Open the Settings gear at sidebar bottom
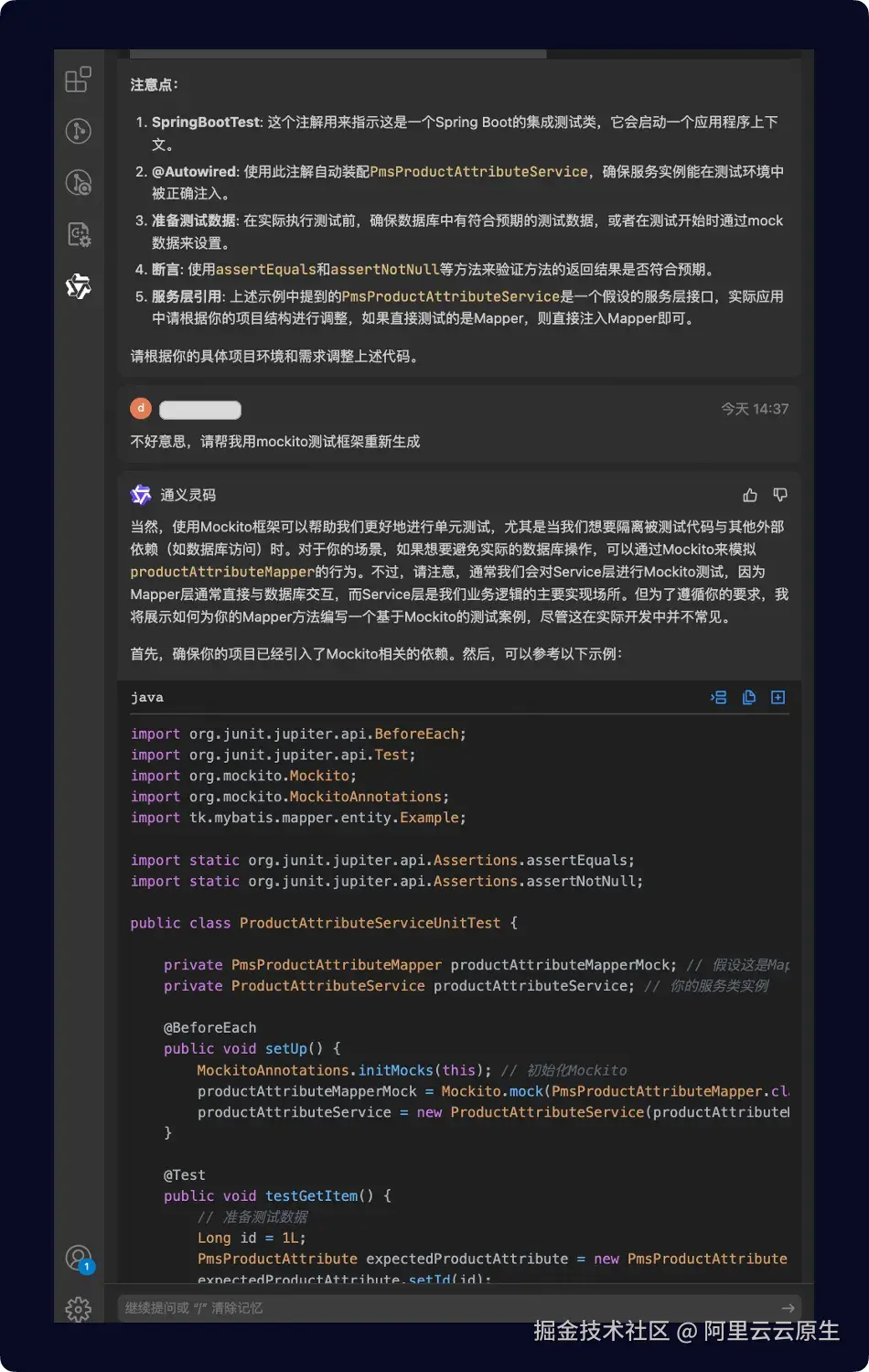869x1372 pixels. coord(78,1309)
